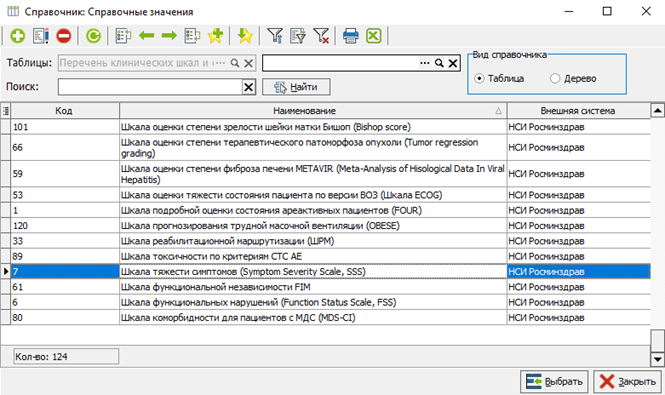665x395 pixels.
Task: Click the magnifier in the second lookup field
Action: 439,63
